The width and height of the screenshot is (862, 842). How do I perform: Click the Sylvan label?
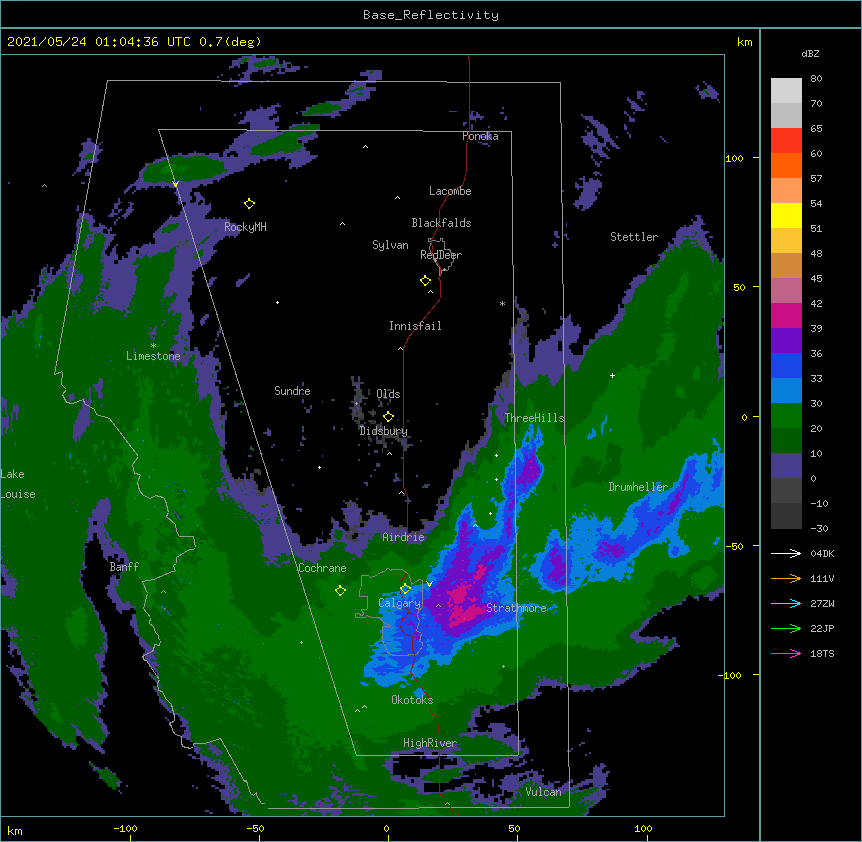point(390,245)
